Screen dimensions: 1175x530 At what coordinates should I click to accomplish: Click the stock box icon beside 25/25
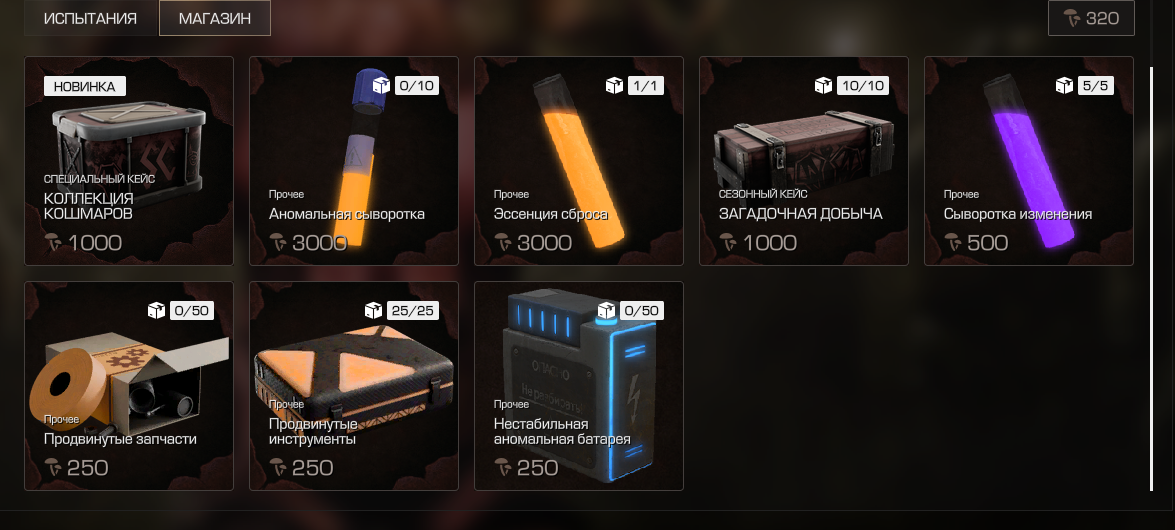click(373, 310)
